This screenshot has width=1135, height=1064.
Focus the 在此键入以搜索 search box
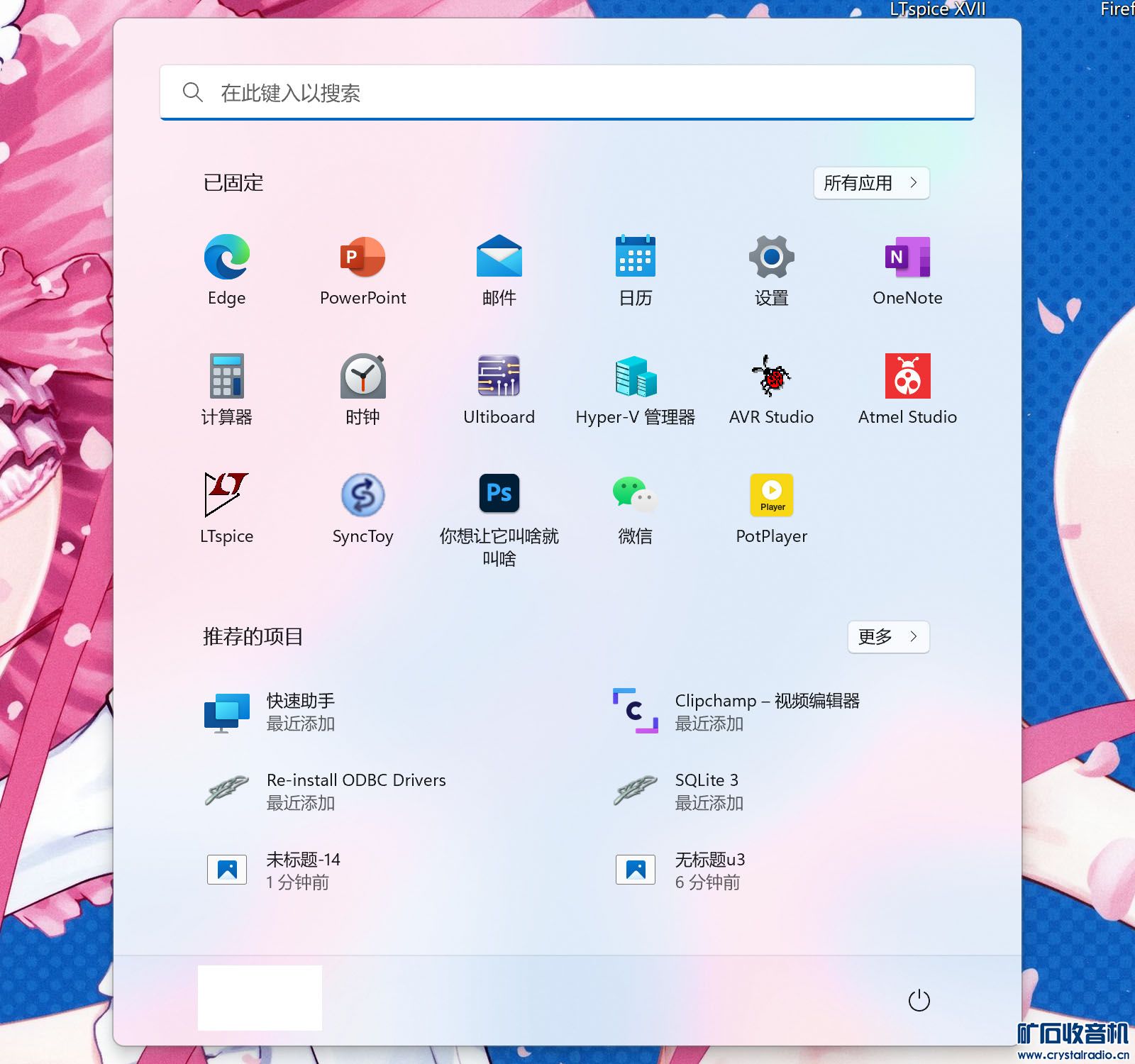click(567, 92)
